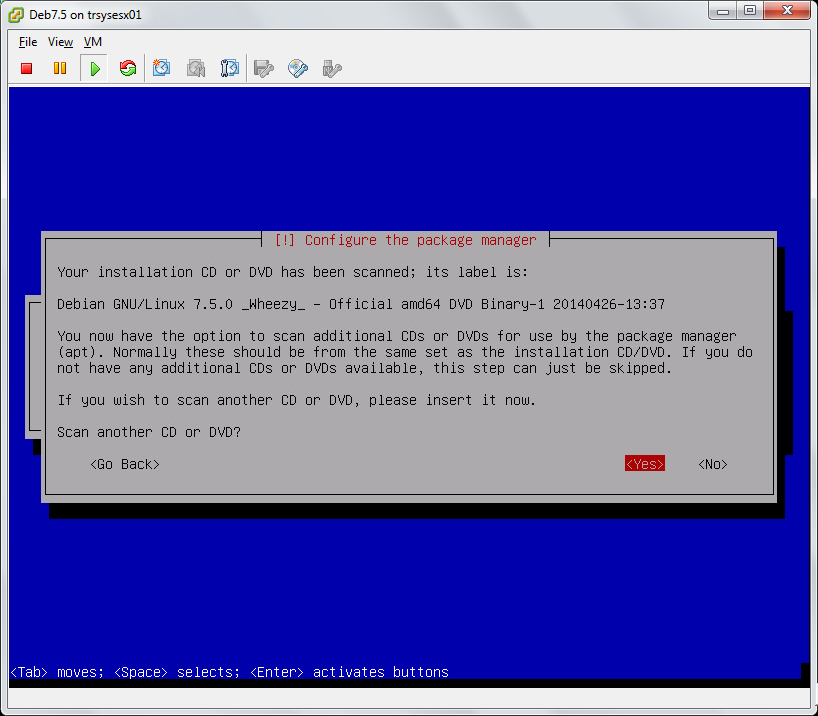Open the USB device connection icon
The image size is (818, 716).
(332, 68)
